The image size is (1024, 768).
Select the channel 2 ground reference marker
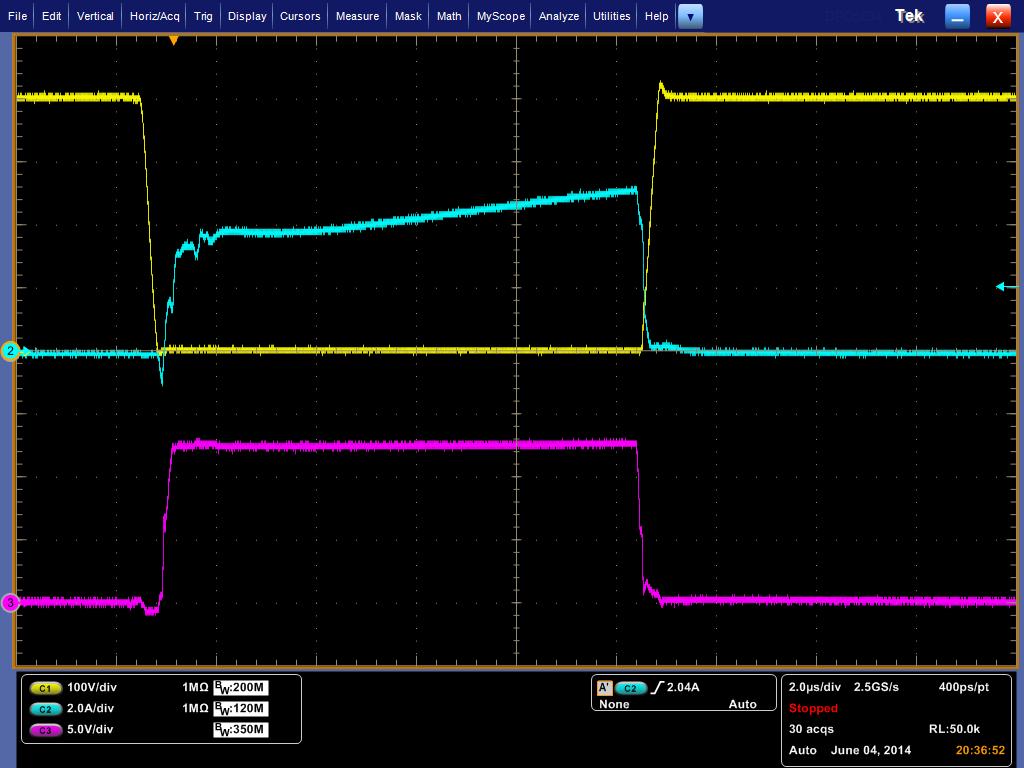tap(11, 351)
